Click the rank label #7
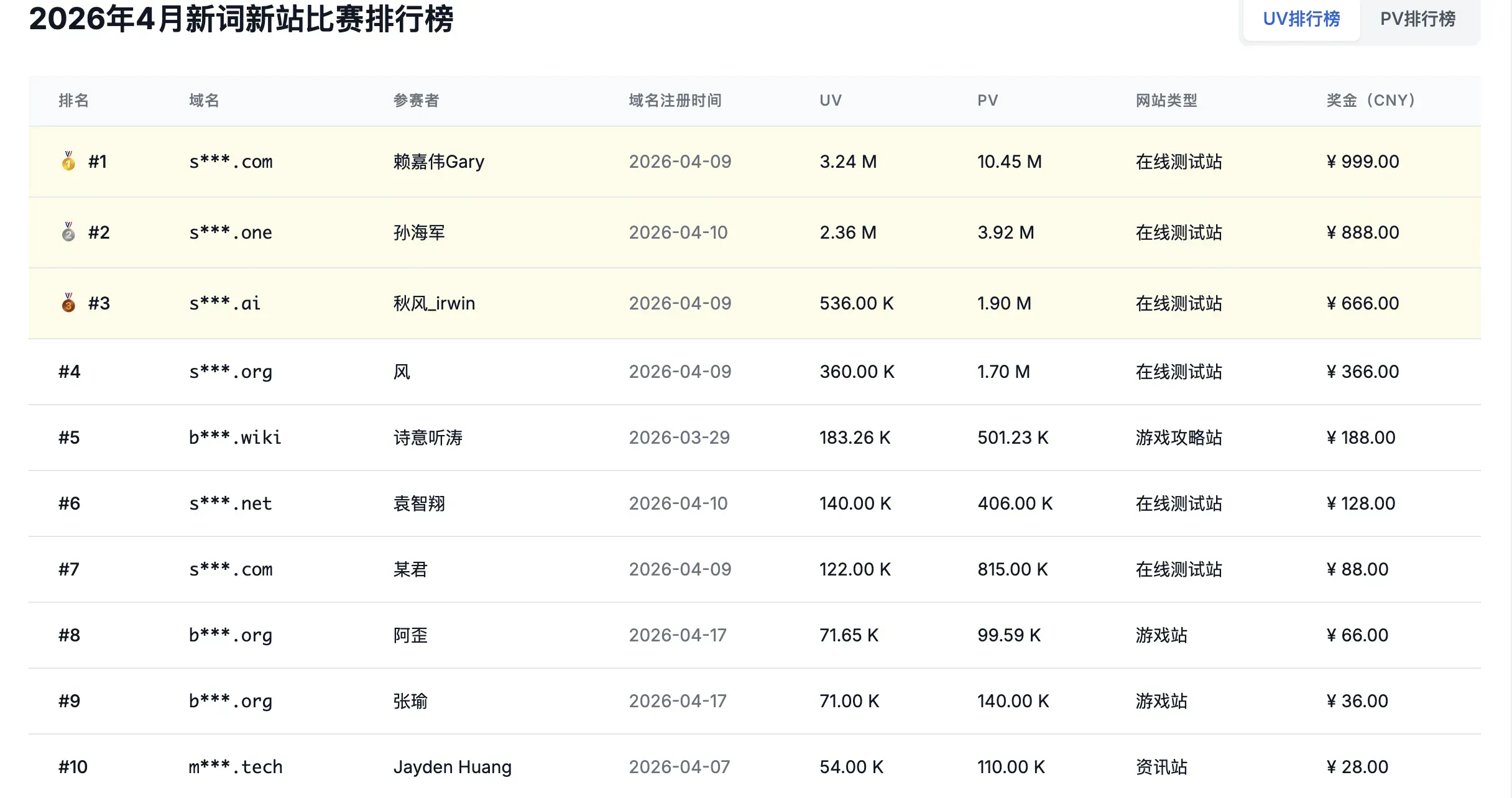Viewport: 1512px width, 798px height. click(69, 569)
